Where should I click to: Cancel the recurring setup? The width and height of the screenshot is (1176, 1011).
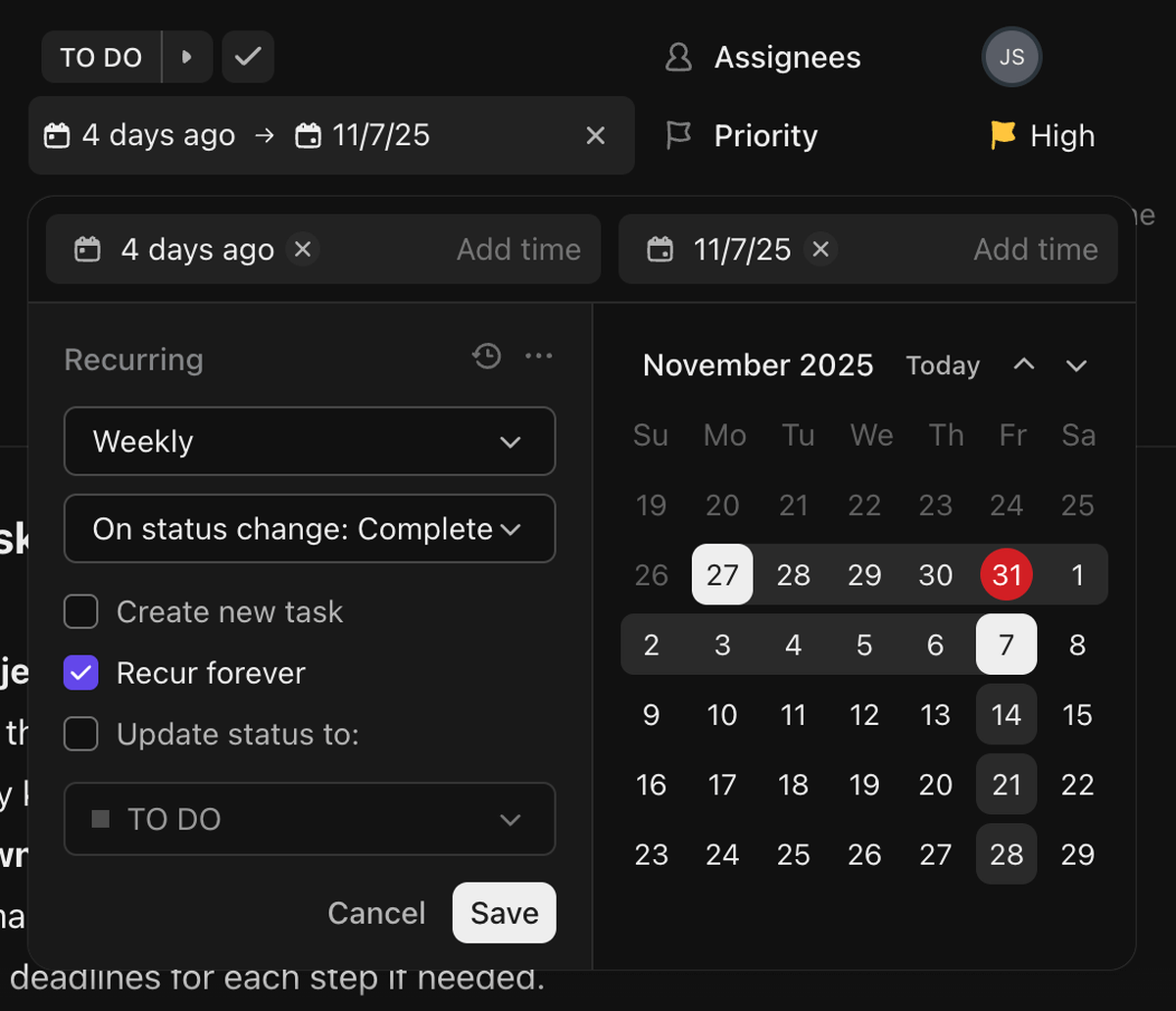[x=376, y=912]
